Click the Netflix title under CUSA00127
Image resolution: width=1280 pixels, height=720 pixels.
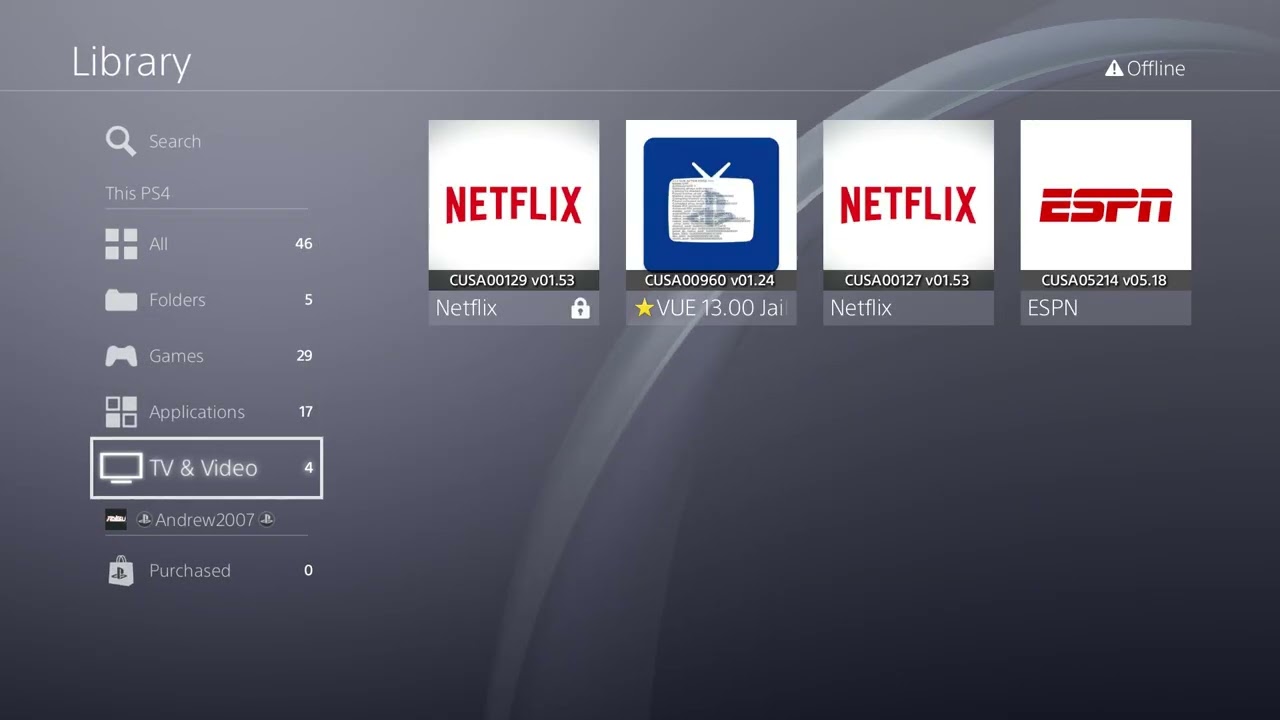point(861,308)
